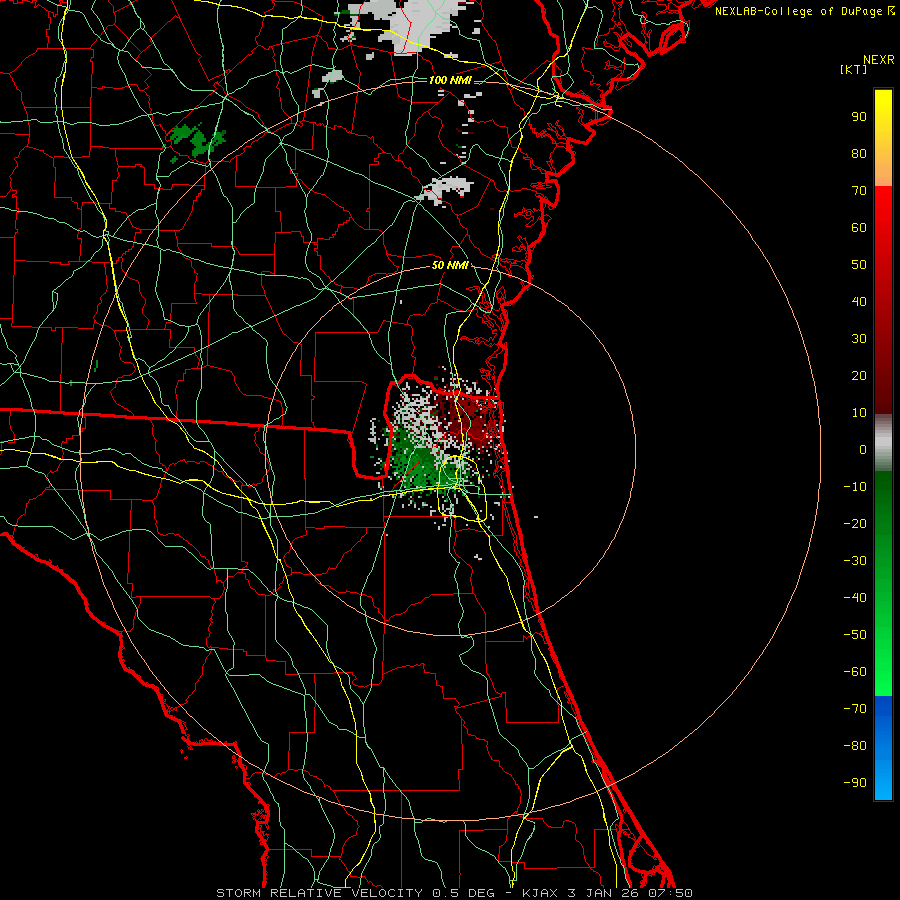Click the -40 value on the velocity scale
This screenshot has width=900, height=900.
coord(855,598)
